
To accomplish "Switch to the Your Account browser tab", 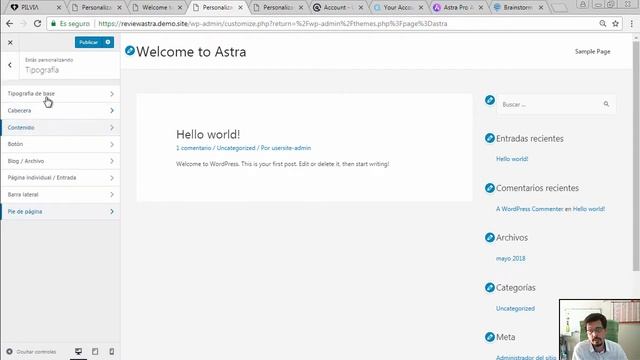I will 398,7.
